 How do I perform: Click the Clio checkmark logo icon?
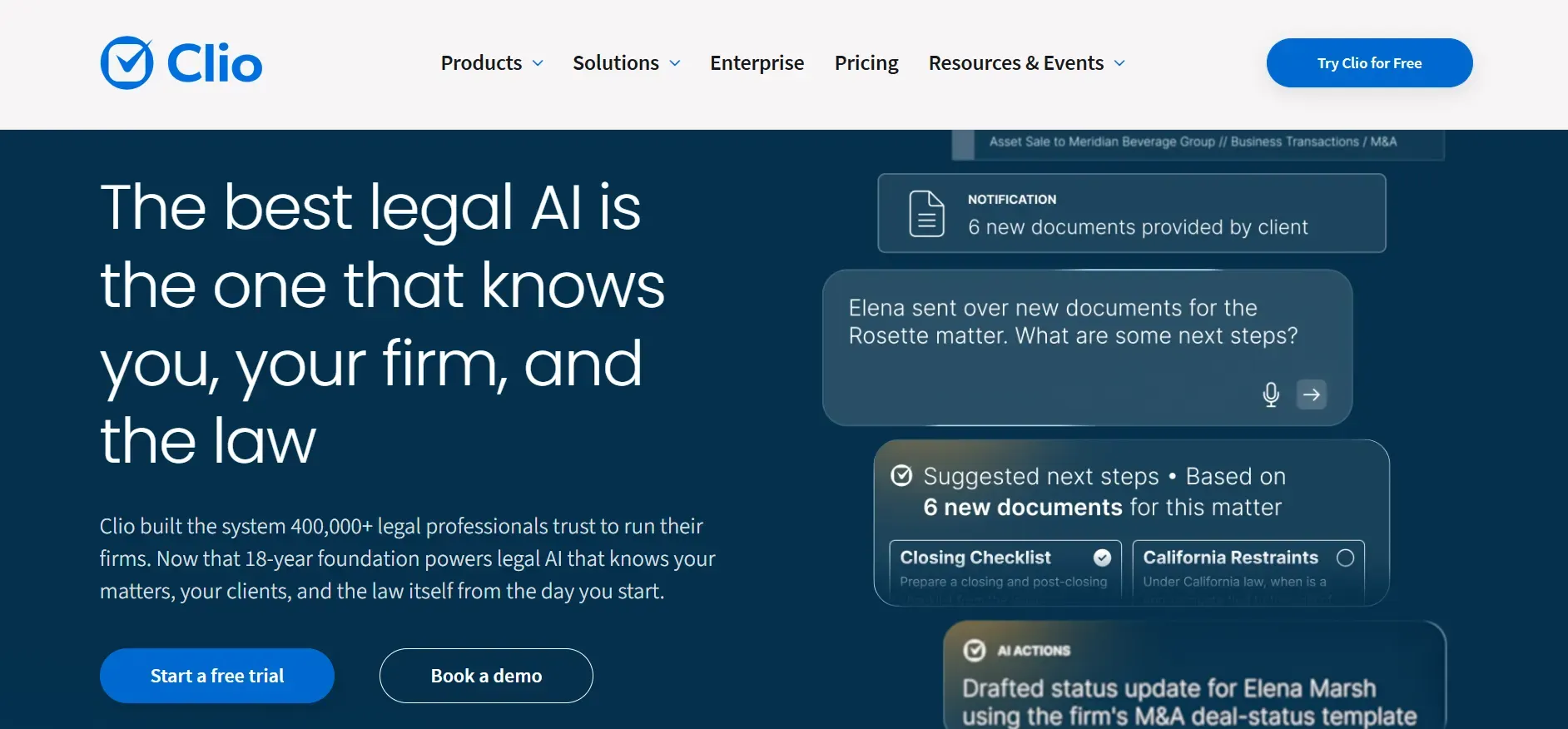[x=127, y=62]
